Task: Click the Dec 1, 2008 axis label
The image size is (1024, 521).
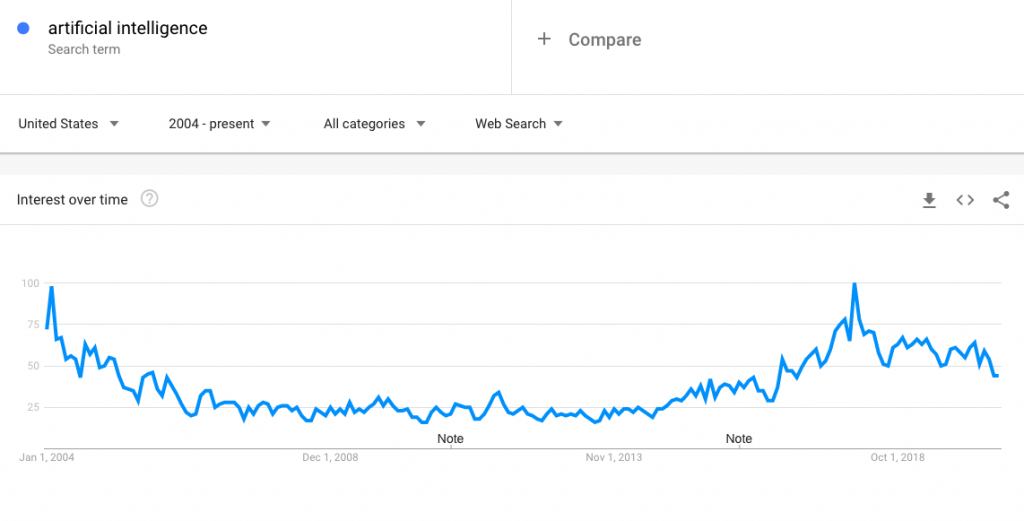Action: (x=330, y=458)
